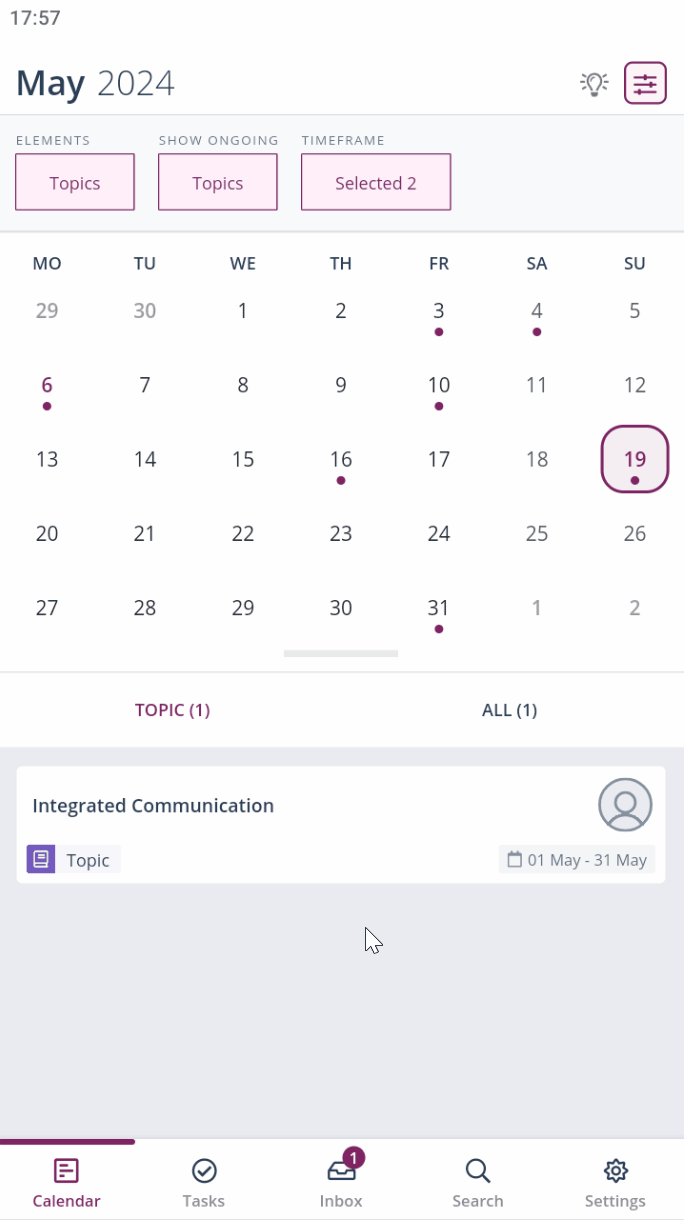Open the Search magnifier icon
684x1220 pixels.
pos(478,1171)
